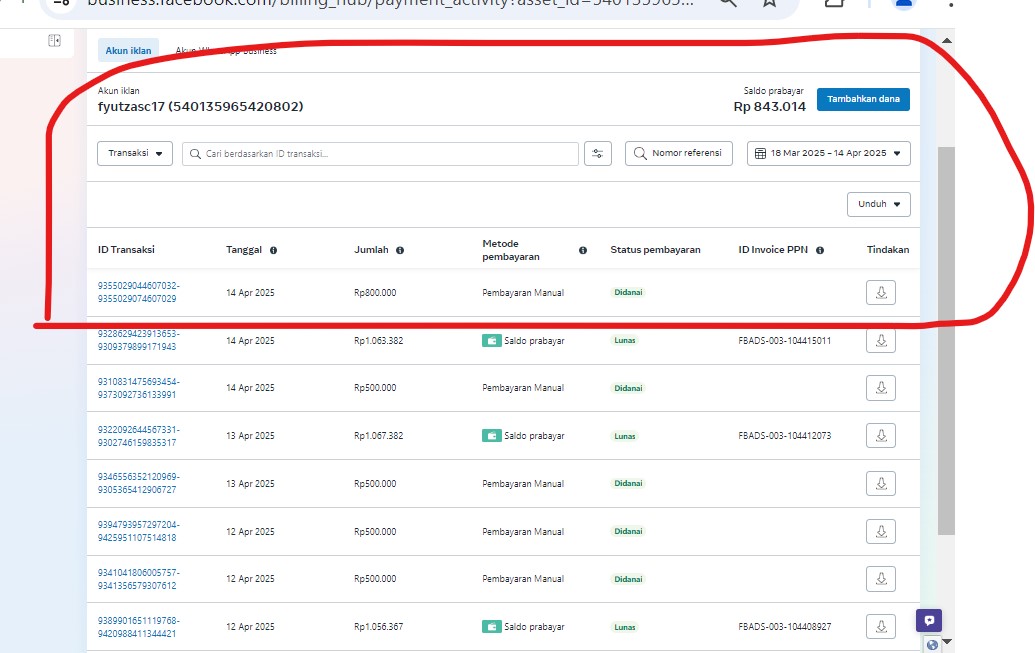Bookmark this page with the star icon

point(768,3)
